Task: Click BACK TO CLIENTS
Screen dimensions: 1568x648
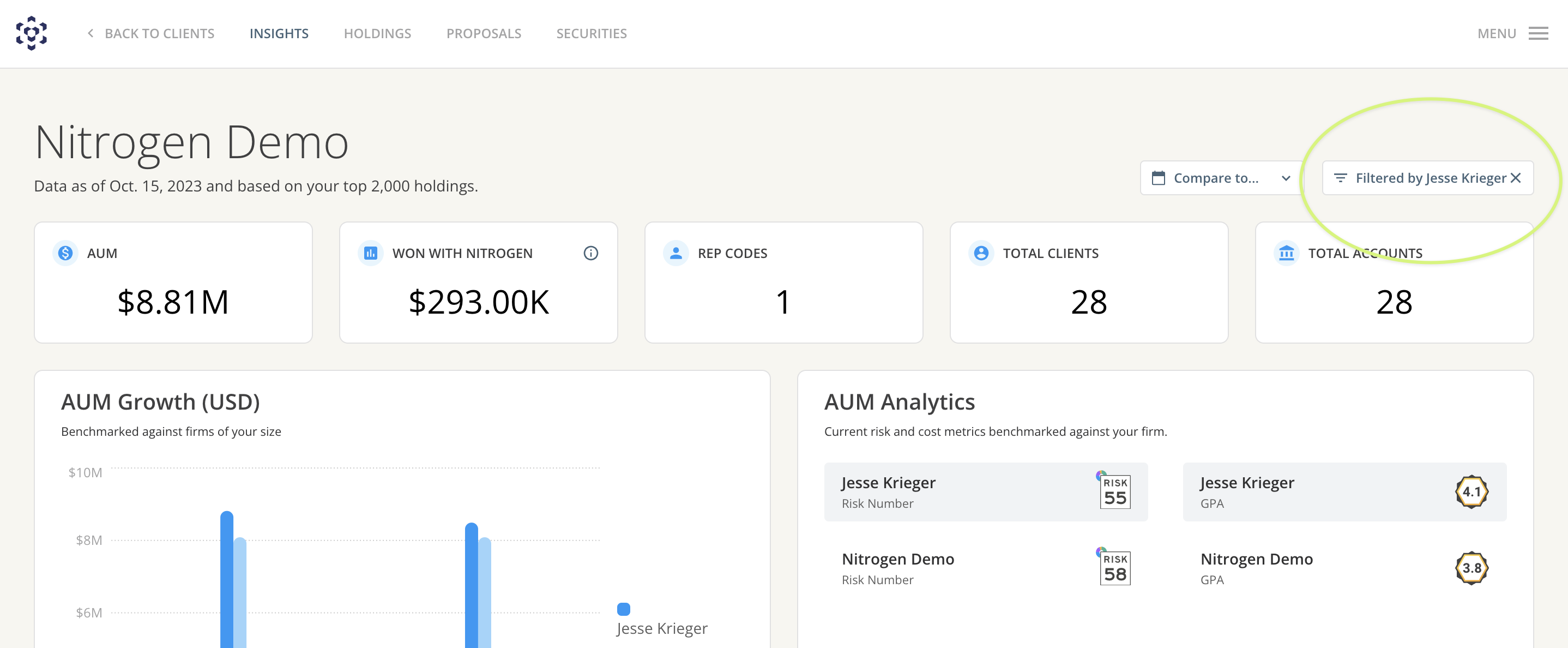Action: 160,33
